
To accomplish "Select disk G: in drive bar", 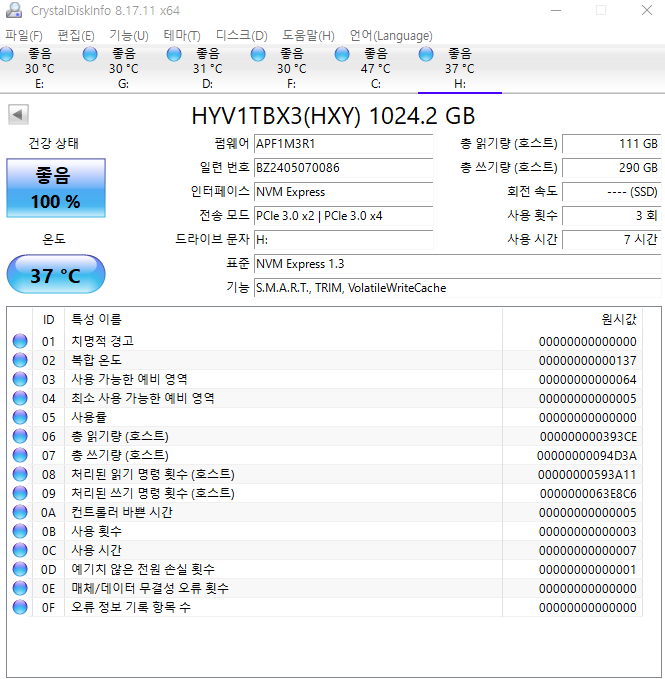I will tap(123, 68).
